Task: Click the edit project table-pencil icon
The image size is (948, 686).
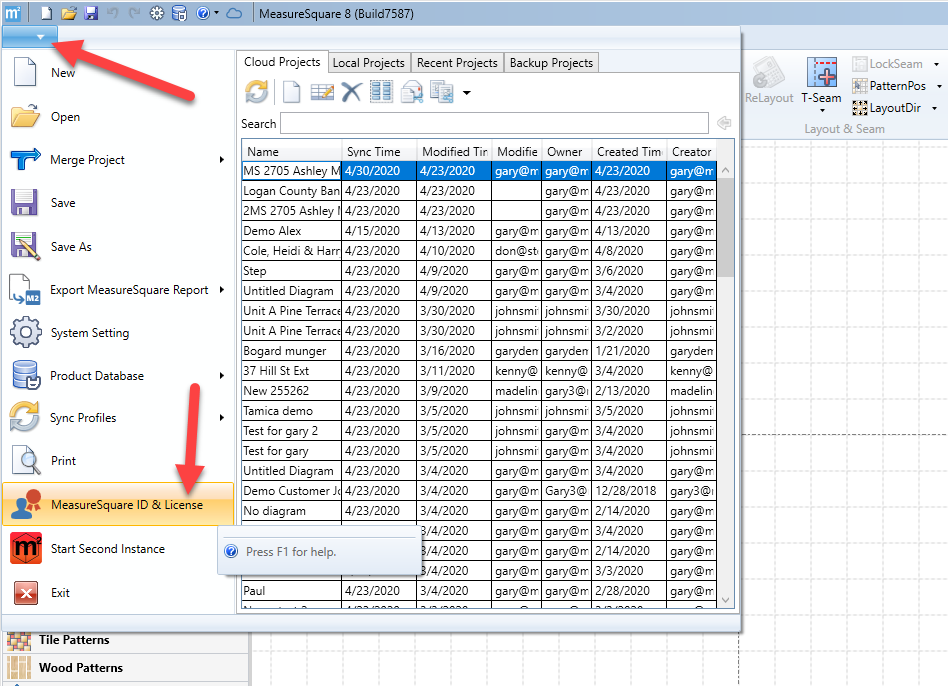Action: pyautogui.click(x=321, y=92)
